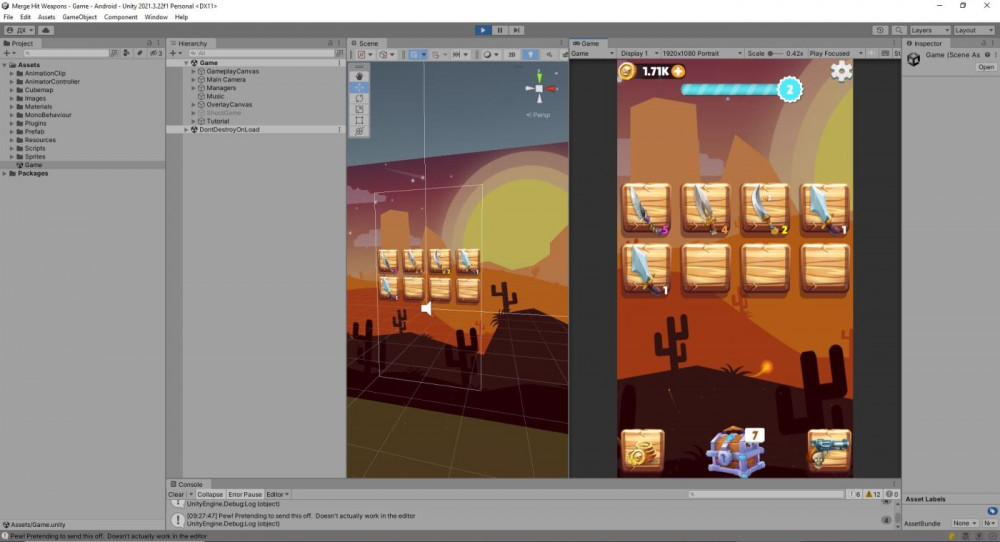This screenshot has height=542, width=1000.
Task: Clear the Console with the Clear button
Action: [x=176, y=494]
